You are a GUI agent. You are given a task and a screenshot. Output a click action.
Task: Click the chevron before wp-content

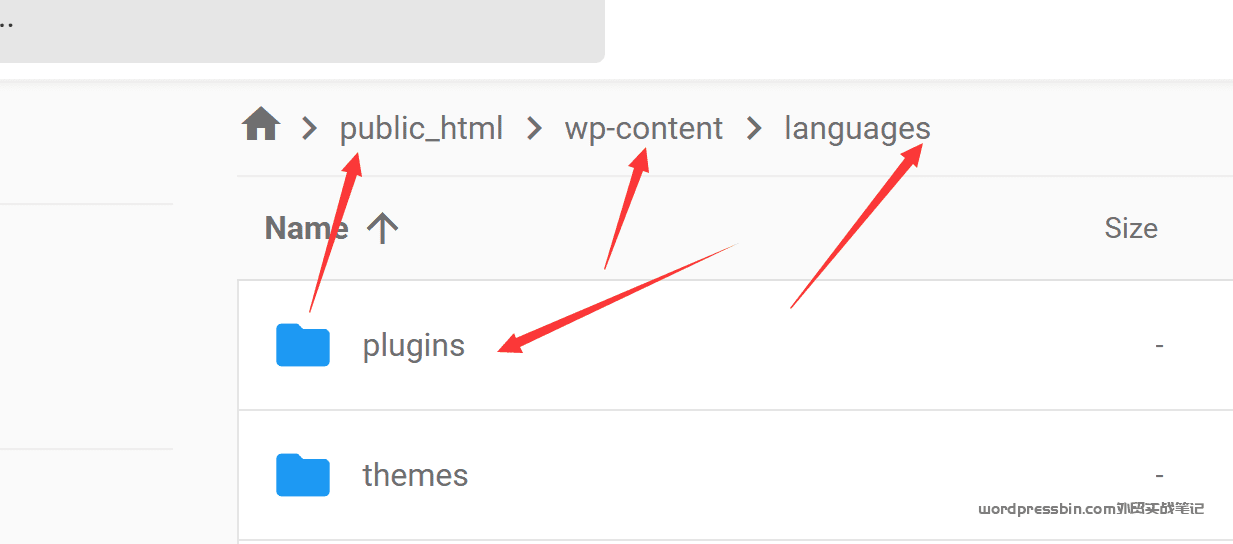(x=535, y=128)
